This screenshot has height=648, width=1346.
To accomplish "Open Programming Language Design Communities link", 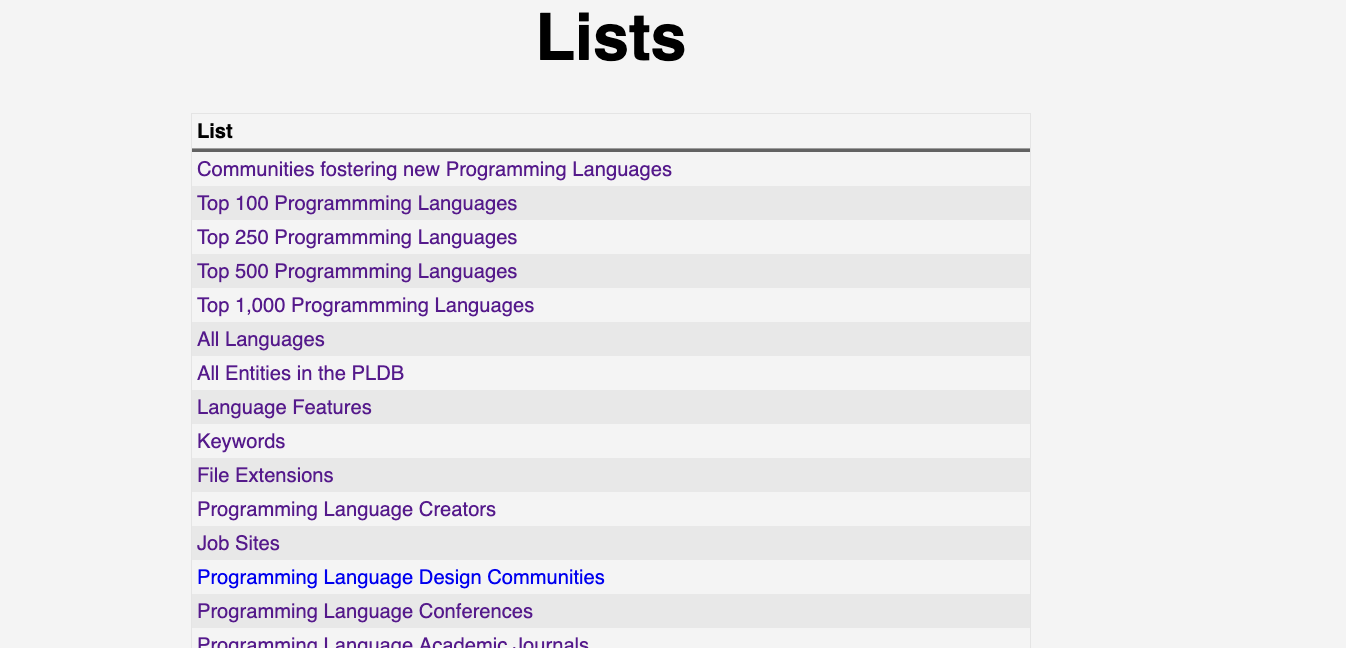I will (x=401, y=577).
